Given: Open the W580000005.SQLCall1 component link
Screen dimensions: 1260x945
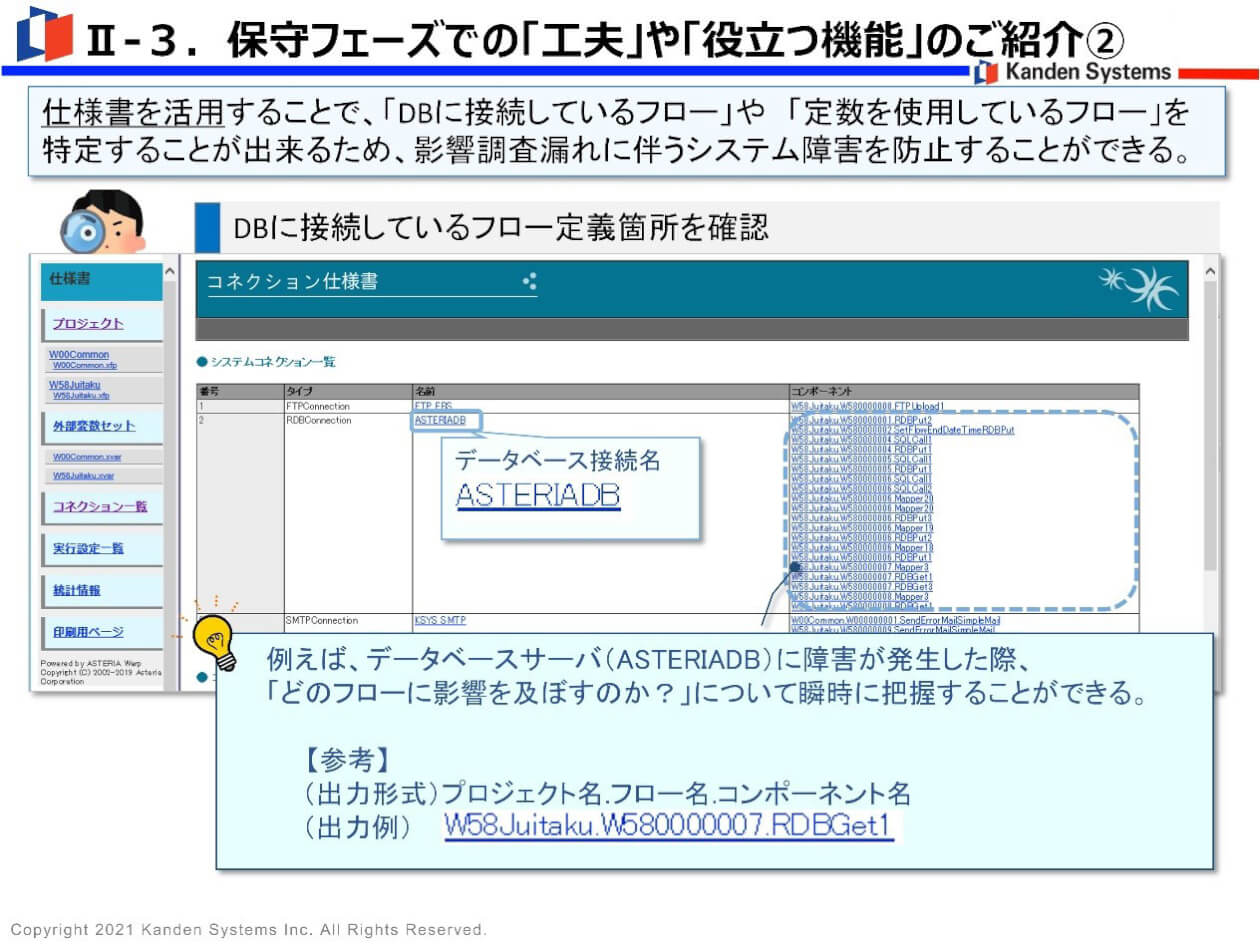Looking at the screenshot, I should pyautogui.click(x=862, y=459).
